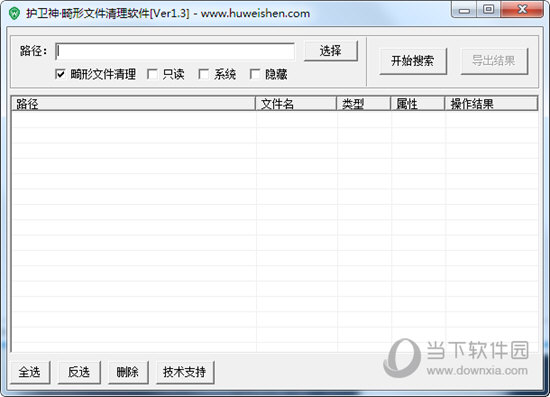Screen dimensions: 550x397
Task: Focus the 路径 path input field
Action: 175,52
